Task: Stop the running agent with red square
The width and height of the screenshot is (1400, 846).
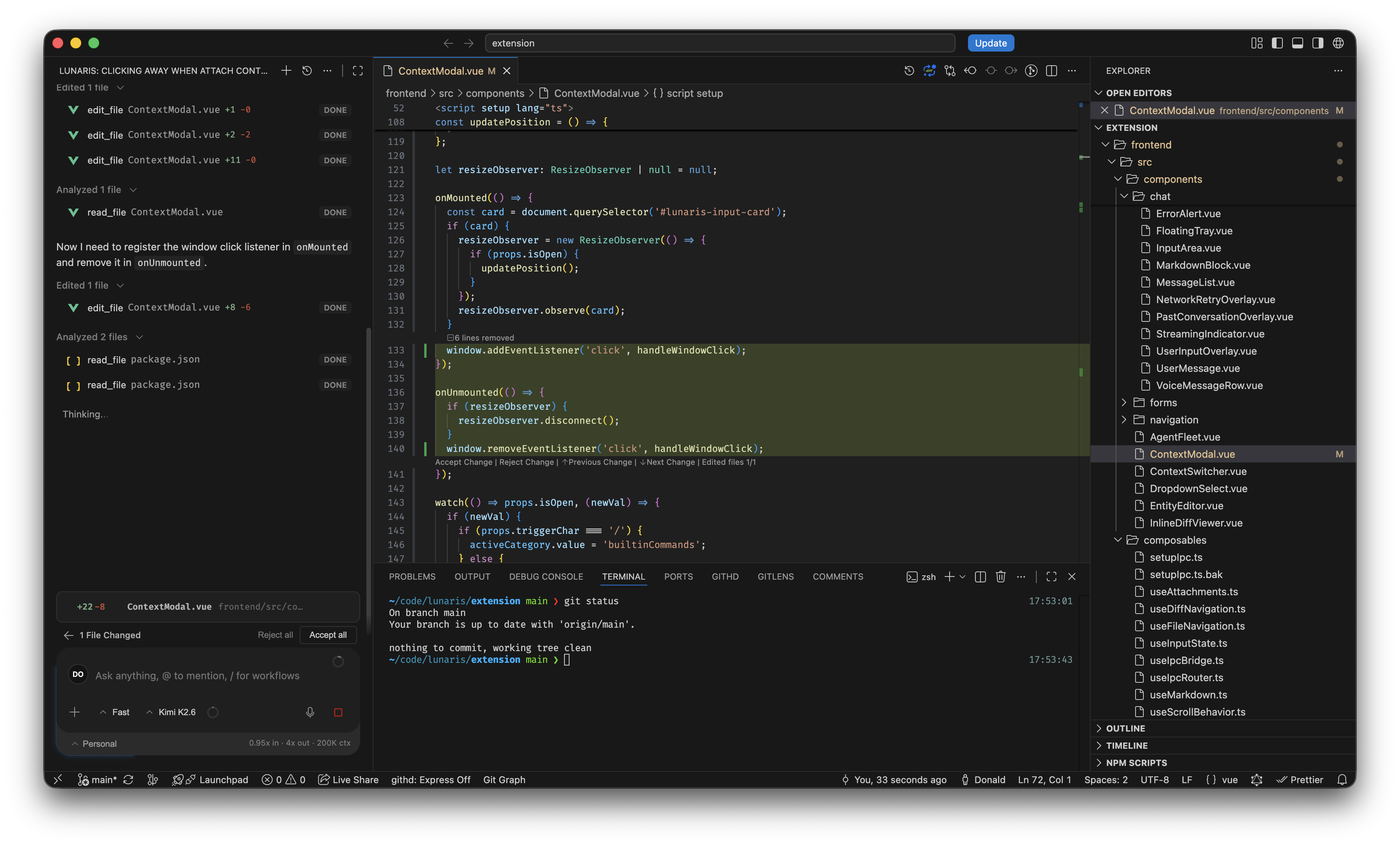Action: pos(338,712)
